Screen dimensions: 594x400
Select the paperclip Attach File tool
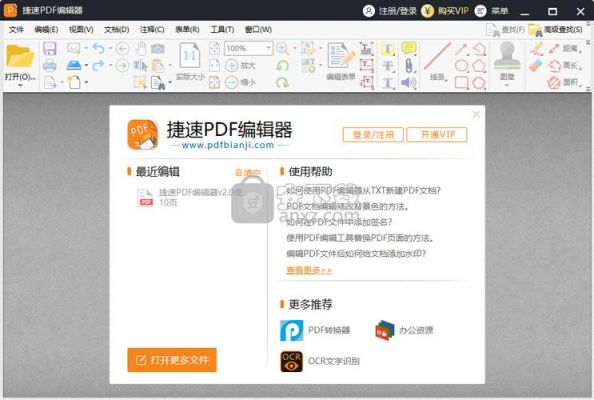[409, 66]
